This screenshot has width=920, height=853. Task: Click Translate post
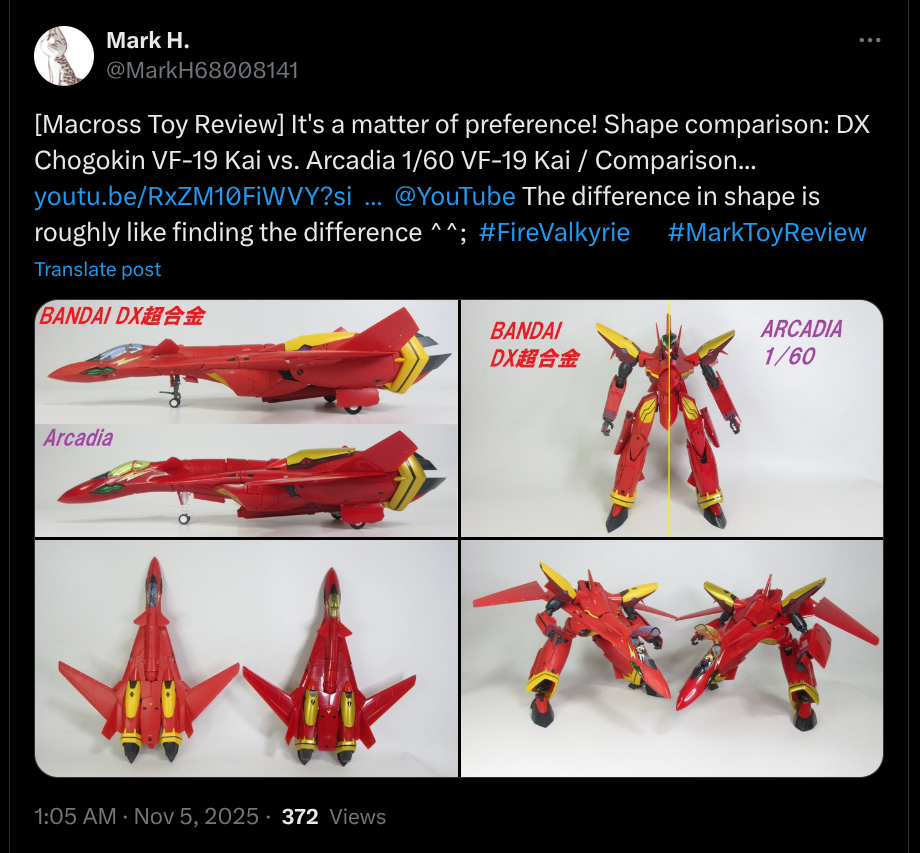pyautogui.click(x=97, y=269)
